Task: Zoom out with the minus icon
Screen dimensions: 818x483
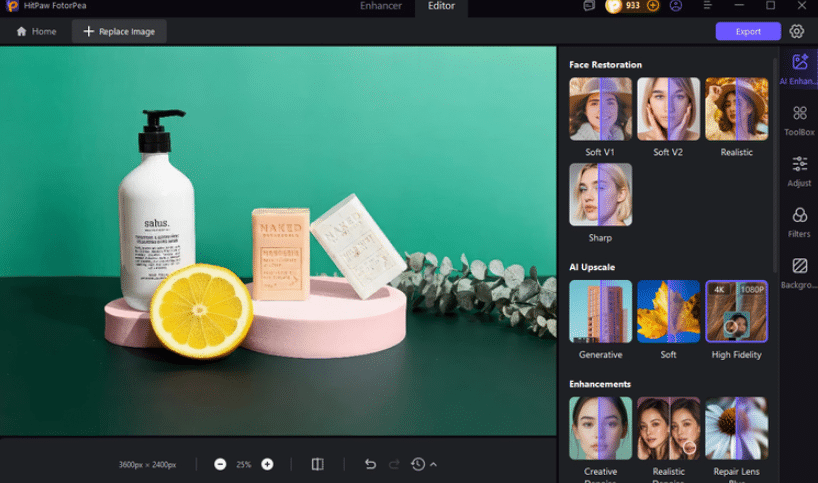Action: tap(220, 464)
